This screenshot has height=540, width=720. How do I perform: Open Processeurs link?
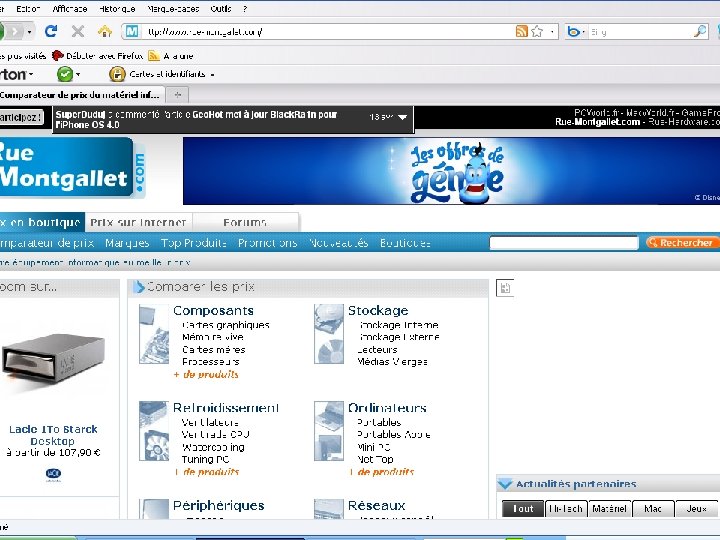coord(210,362)
